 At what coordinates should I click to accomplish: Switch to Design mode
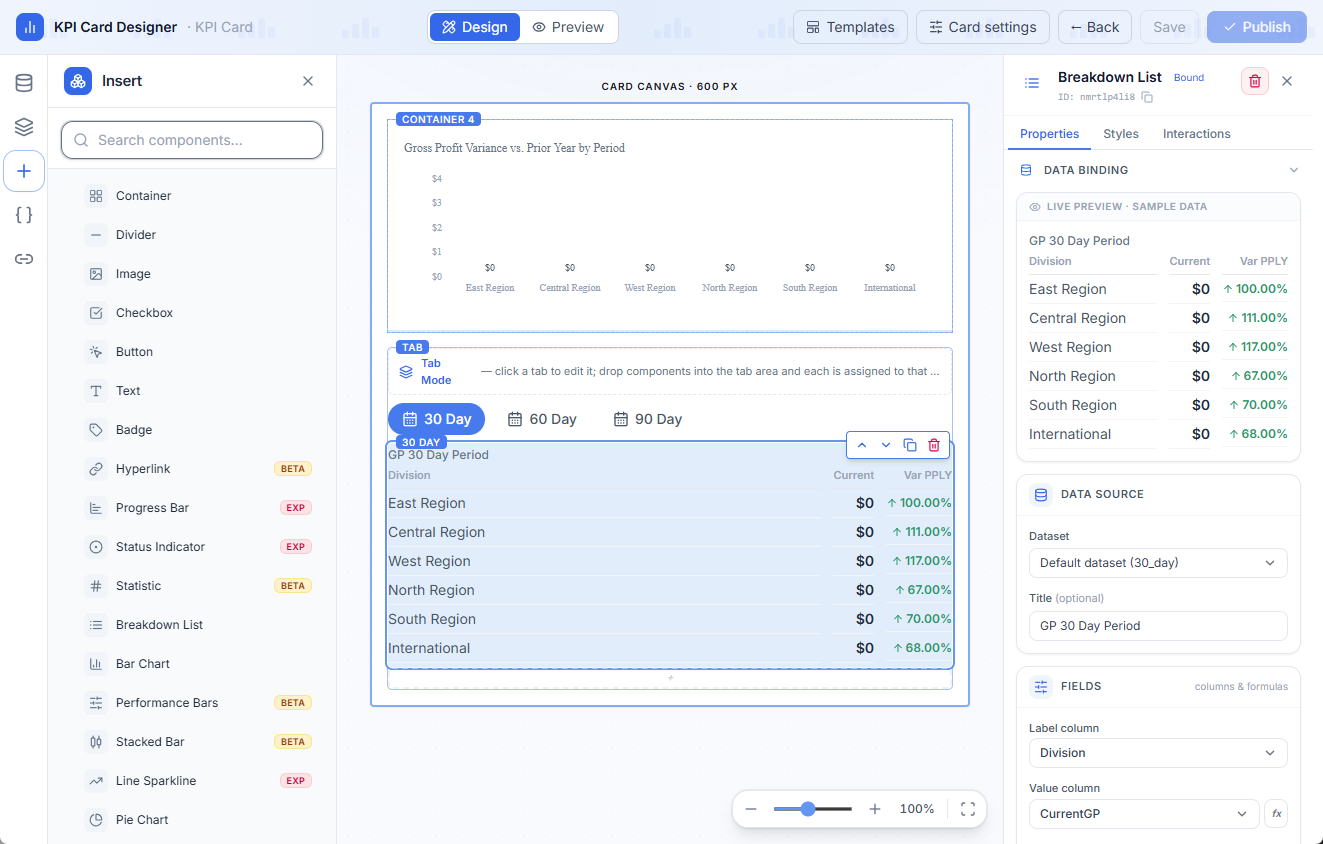[475, 27]
